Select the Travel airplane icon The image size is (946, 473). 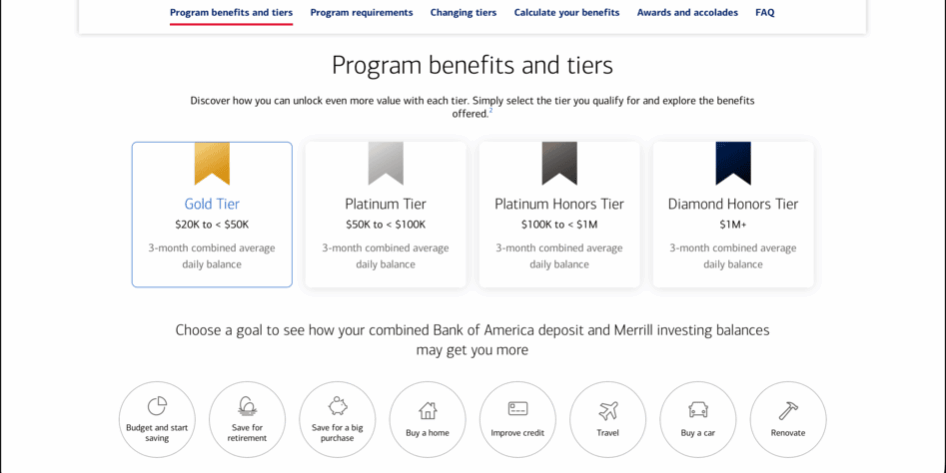(608, 410)
